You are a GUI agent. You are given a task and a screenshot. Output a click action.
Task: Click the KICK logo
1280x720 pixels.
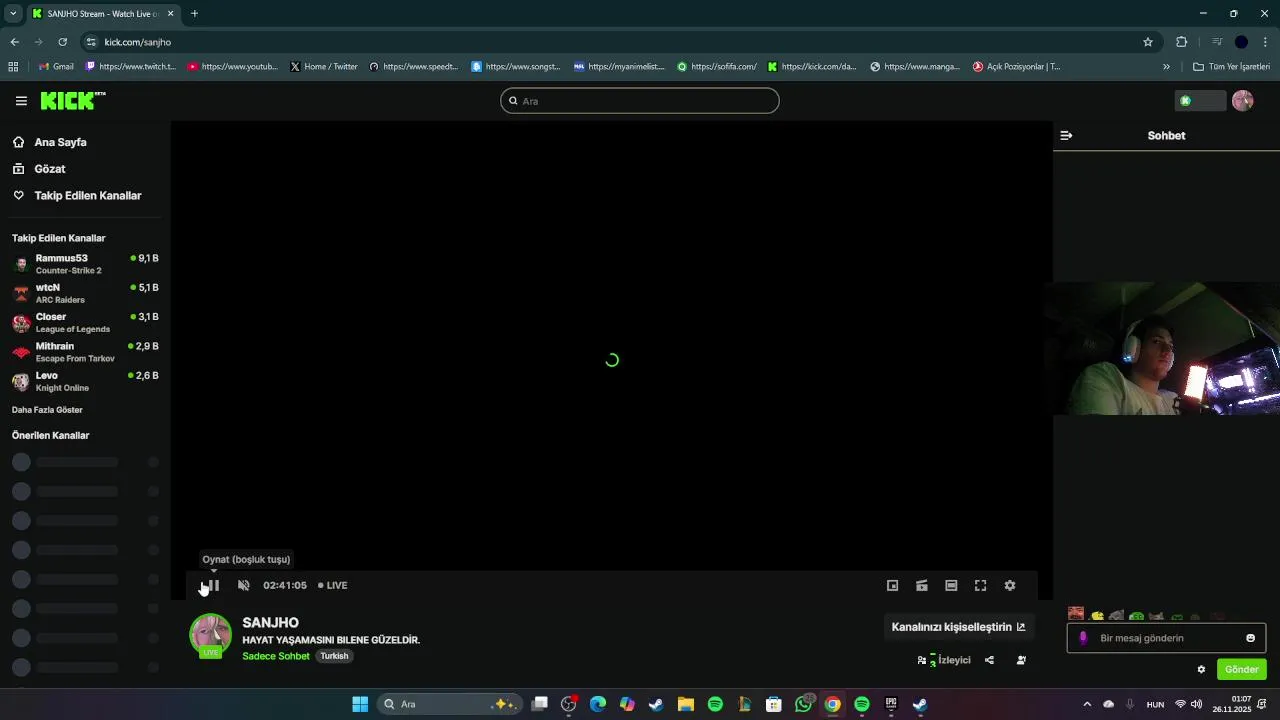(72, 100)
